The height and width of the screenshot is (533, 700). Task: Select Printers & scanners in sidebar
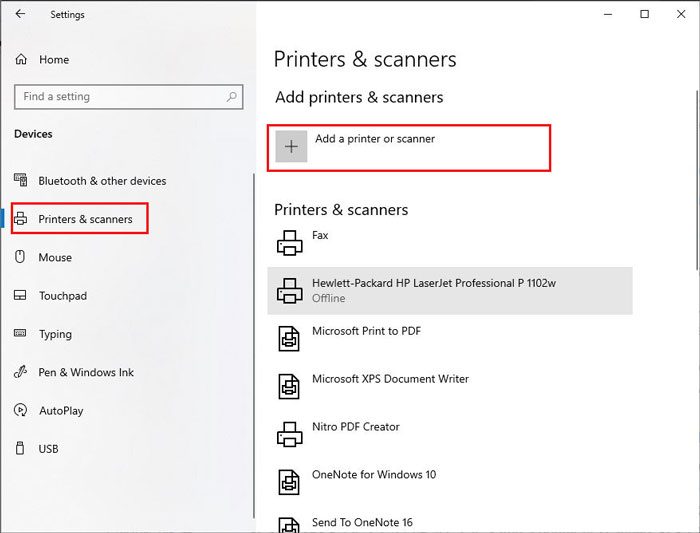79,218
